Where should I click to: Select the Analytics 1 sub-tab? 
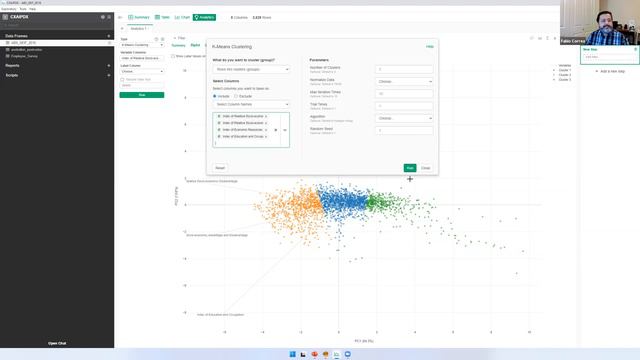point(139,29)
